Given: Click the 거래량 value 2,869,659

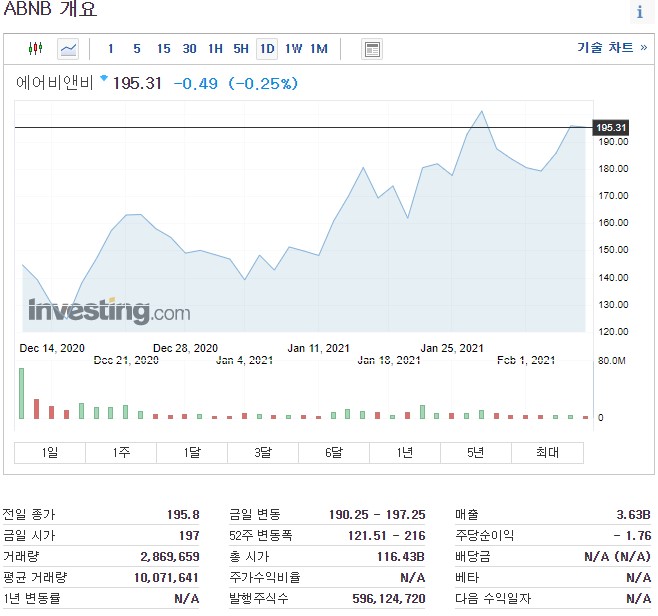Looking at the screenshot, I should click(170, 556).
